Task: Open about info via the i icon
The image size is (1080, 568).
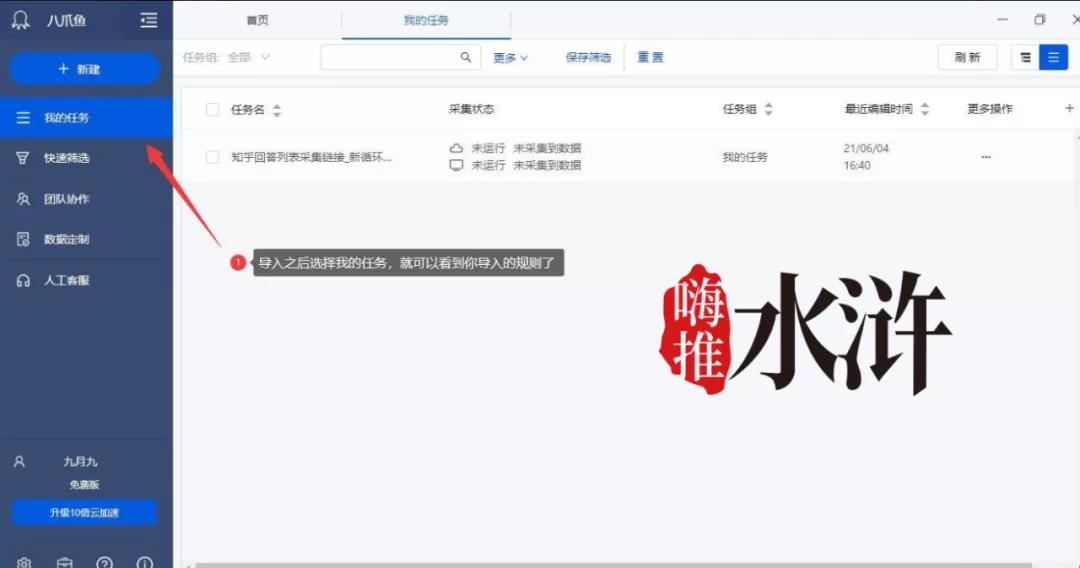Action: point(145,562)
